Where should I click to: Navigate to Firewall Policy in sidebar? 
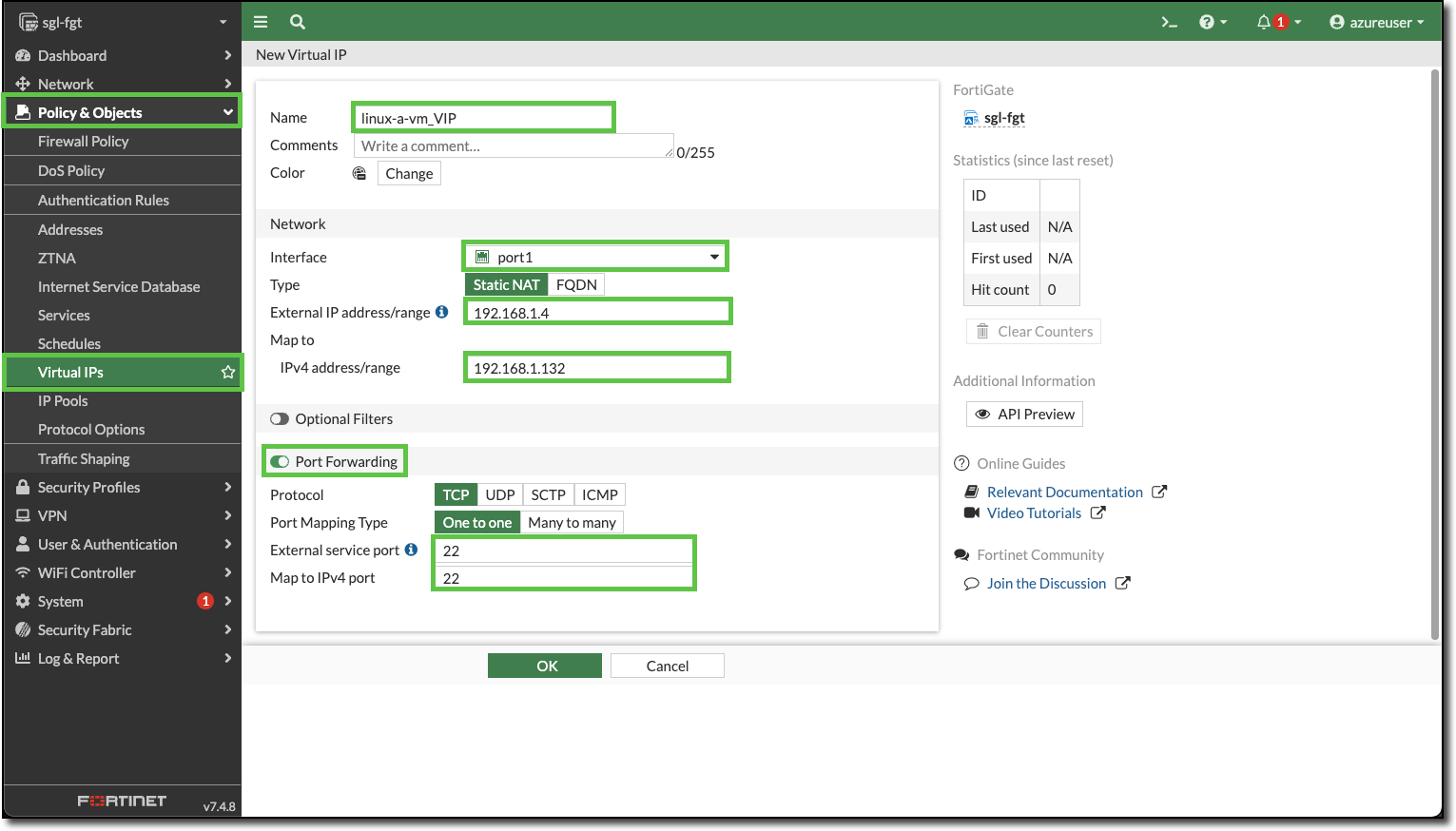[85, 141]
